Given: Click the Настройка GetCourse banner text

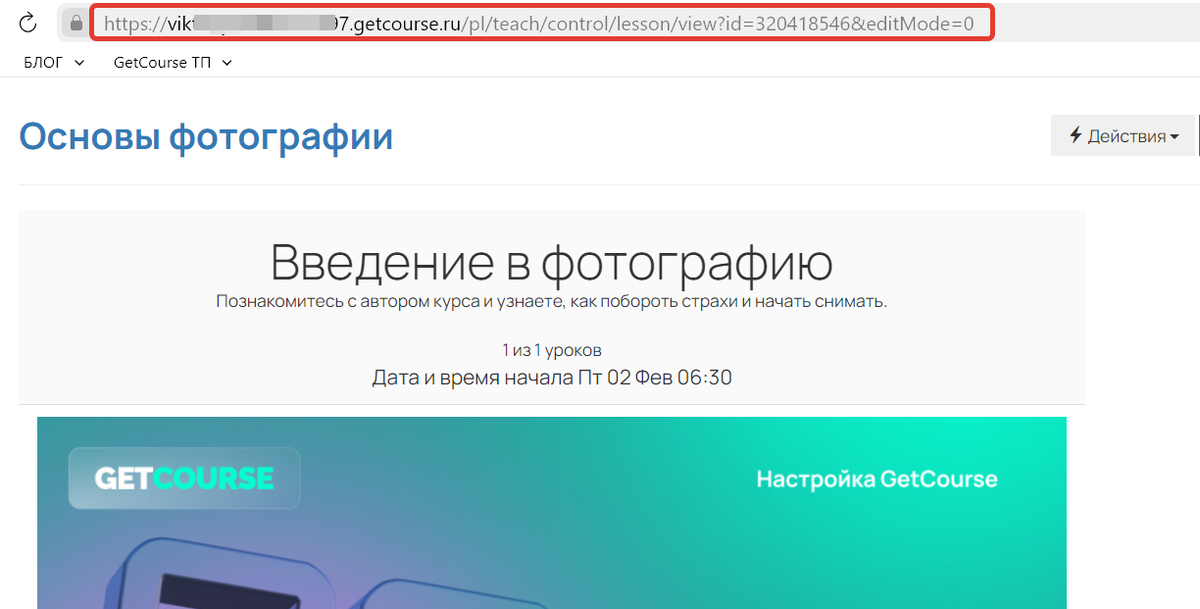Looking at the screenshot, I should [877, 479].
